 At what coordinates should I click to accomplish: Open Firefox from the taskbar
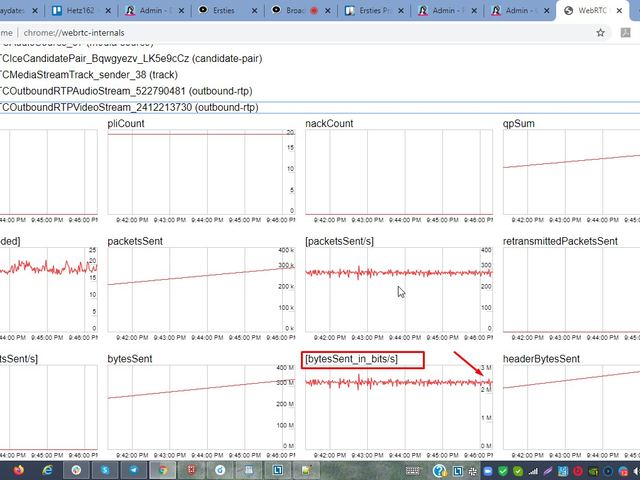pyautogui.click(x=18, y=471)
